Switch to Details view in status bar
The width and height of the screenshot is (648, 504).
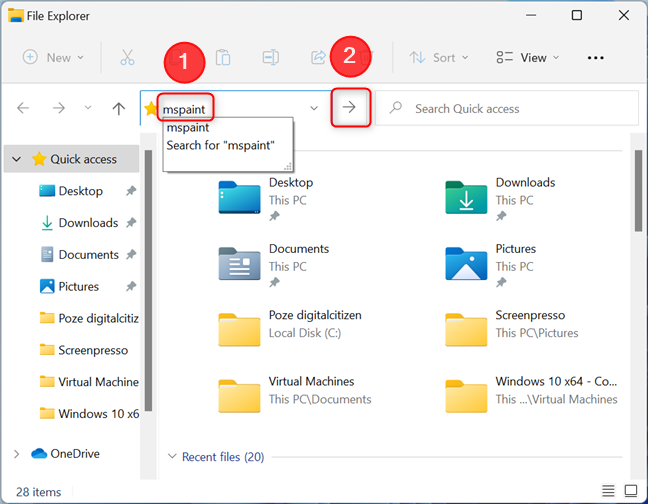[x=608, y=491]
